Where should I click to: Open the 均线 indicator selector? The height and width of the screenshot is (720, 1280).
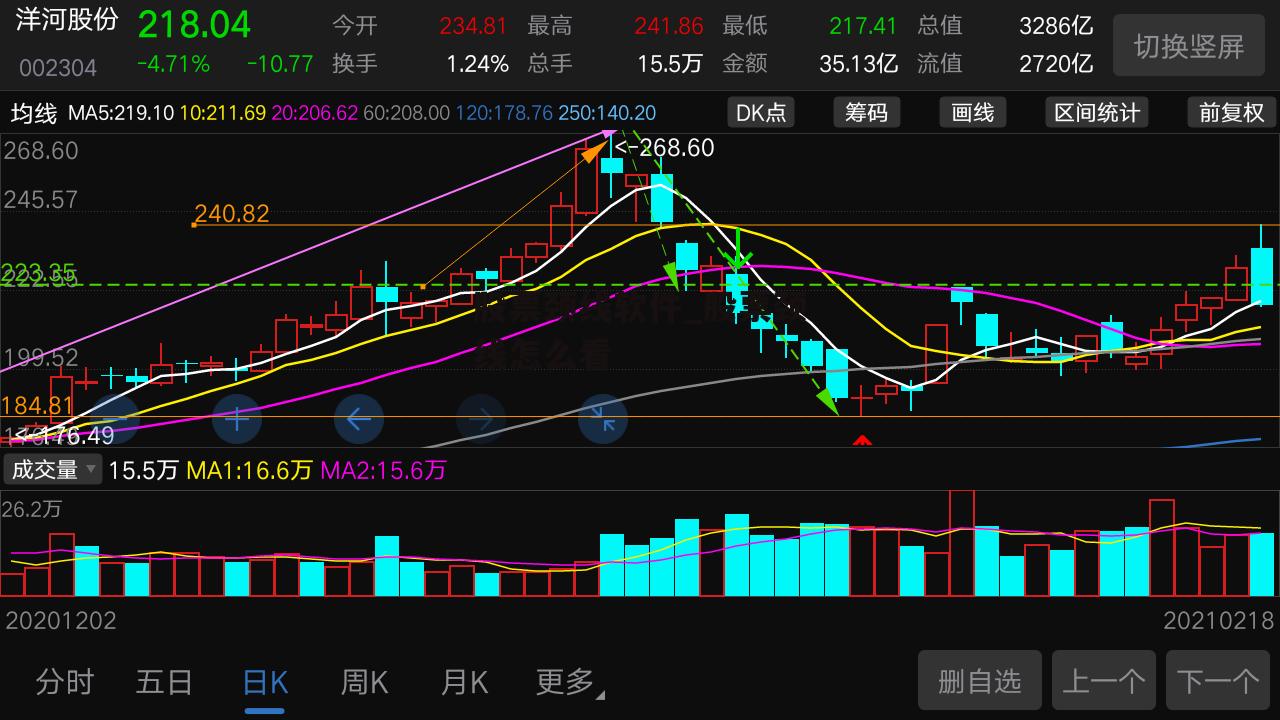click(x=33, y=113)
